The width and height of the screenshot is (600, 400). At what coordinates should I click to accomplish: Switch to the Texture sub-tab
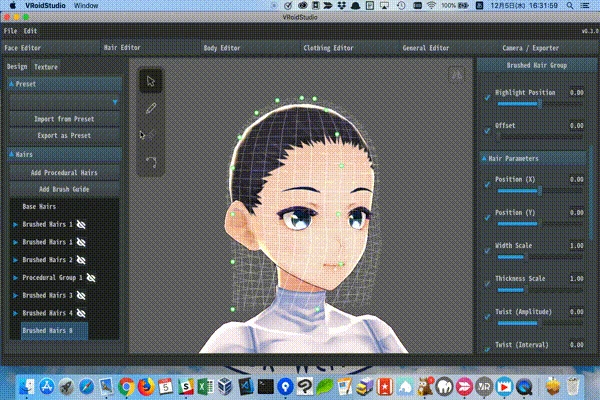46,67
